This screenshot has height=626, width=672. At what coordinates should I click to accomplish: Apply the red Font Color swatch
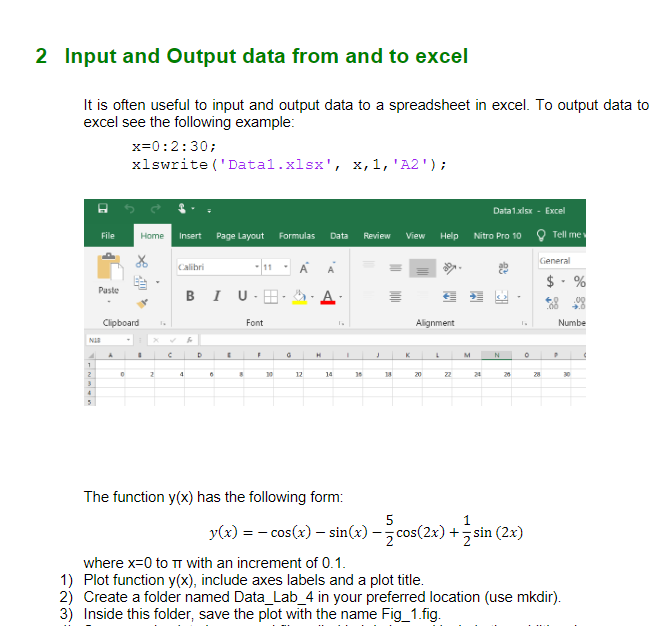coord(328,297)
